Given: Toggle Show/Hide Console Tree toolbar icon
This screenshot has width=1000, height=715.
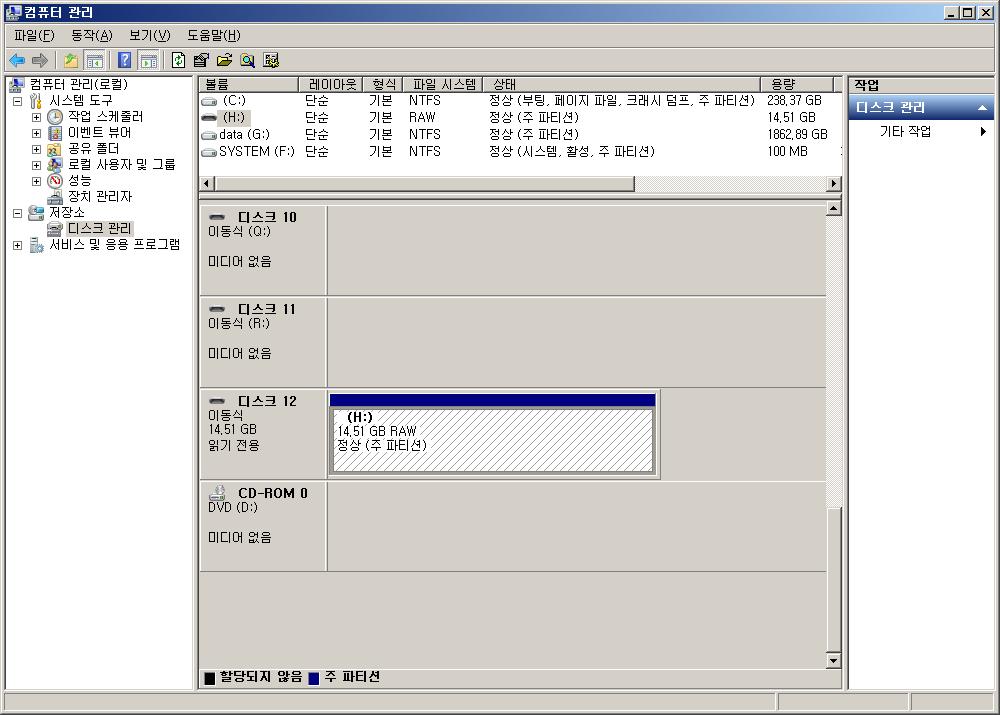Looking at the screenshot, I should [x=95, y=60].
